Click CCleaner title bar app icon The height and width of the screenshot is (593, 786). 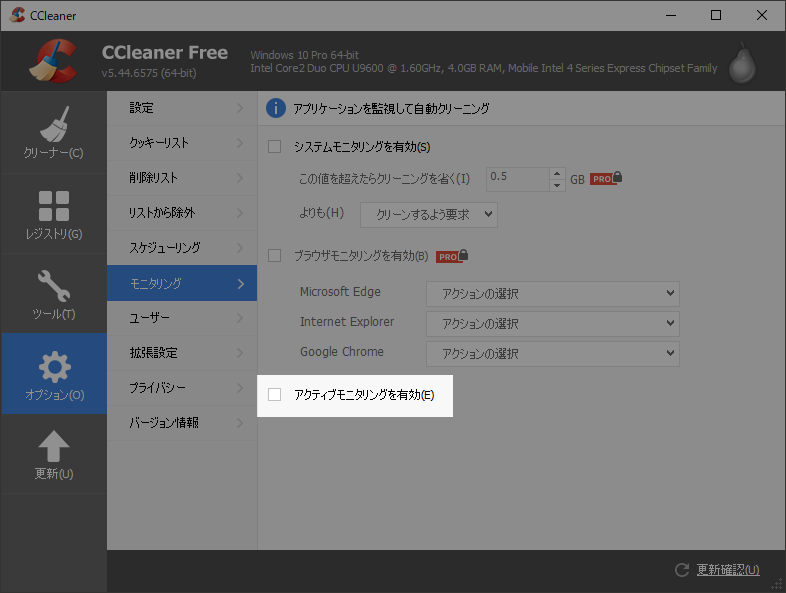pos(17,15)
